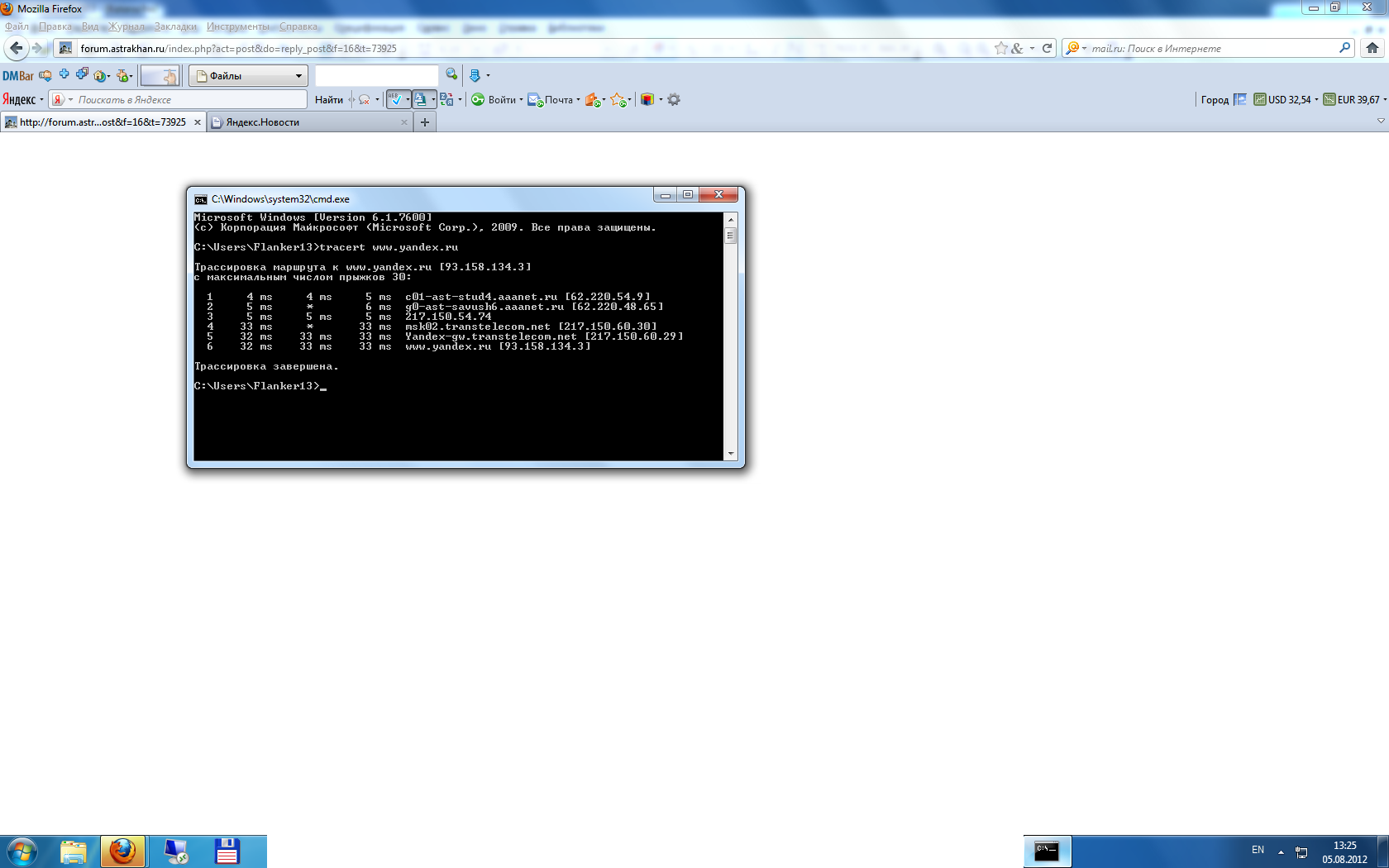Open the Инструменты menu

(238, 26)
